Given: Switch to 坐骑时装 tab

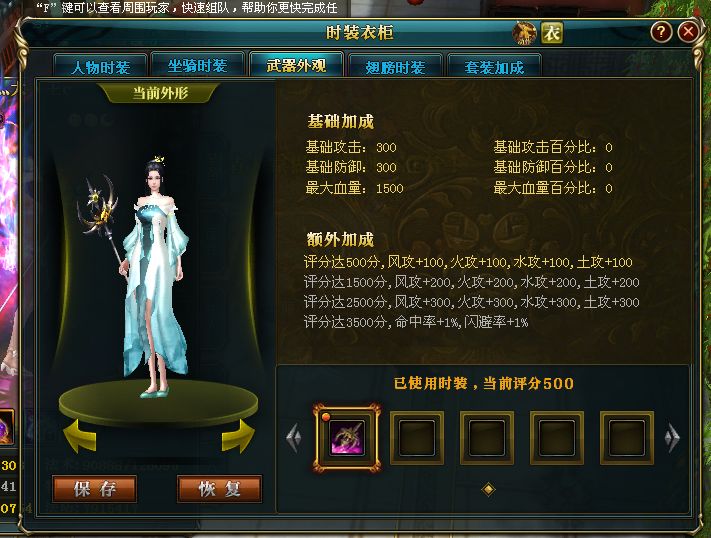Looking at the screenshot, I should click(198, 65).
